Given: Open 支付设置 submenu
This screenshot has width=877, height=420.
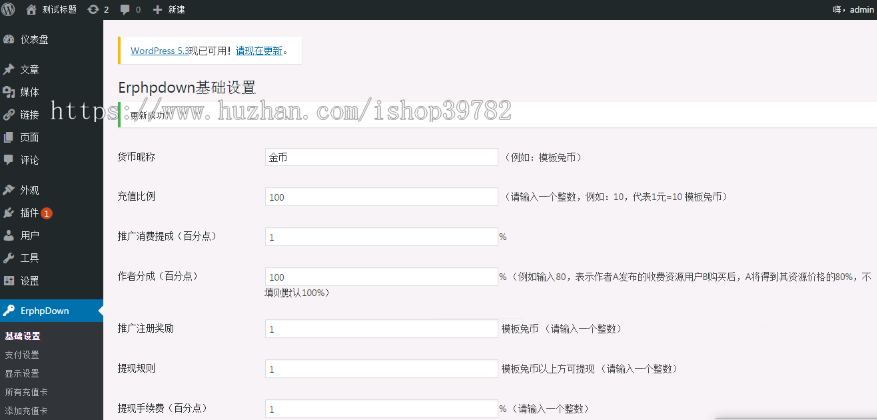Looking at the screenshot, I should [22, 355].
